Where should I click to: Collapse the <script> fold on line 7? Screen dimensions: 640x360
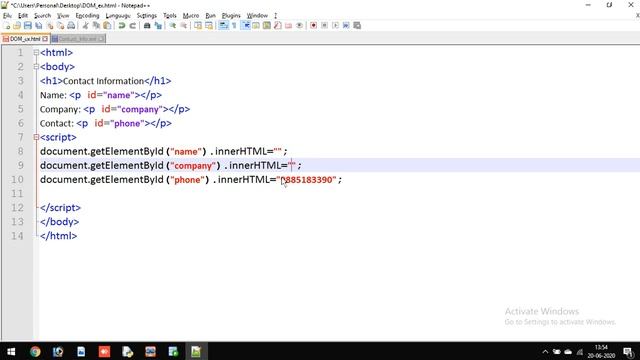(36, 137)
